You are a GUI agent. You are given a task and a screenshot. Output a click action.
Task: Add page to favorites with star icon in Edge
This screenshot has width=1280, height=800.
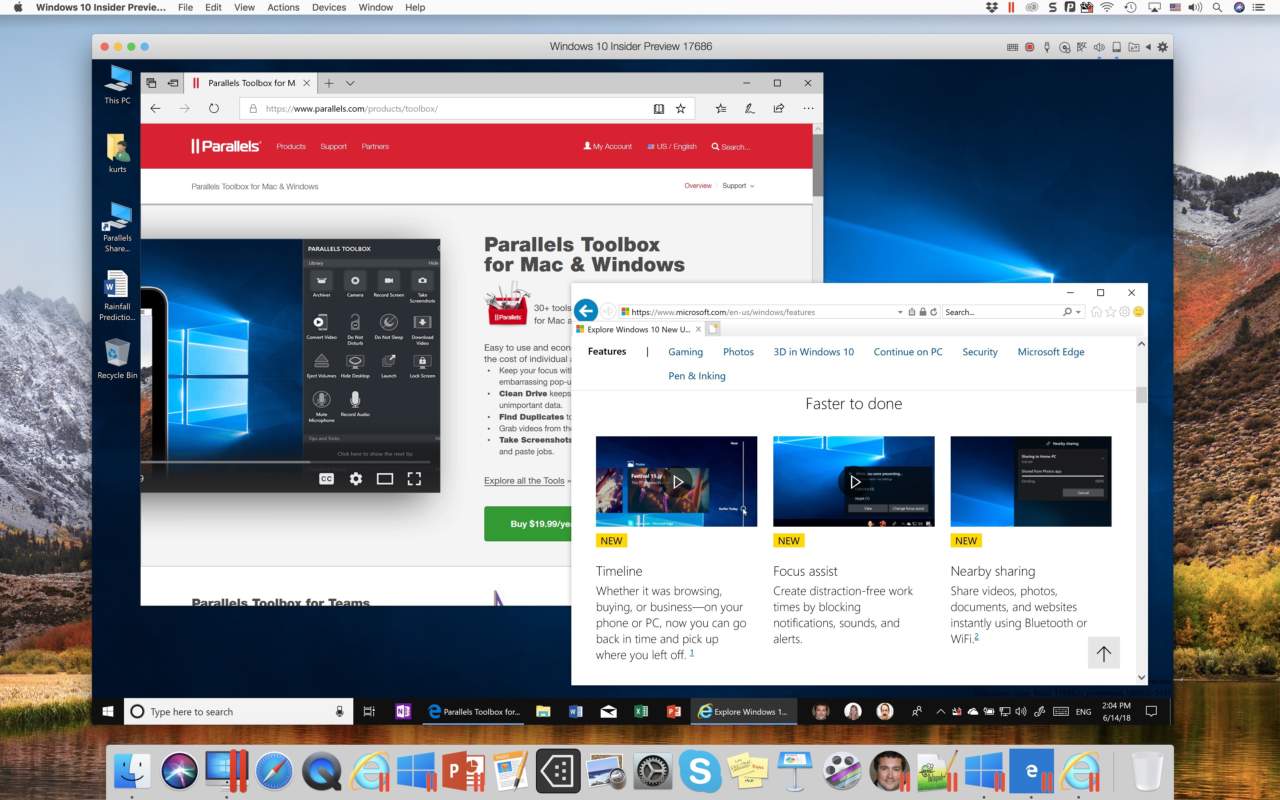coord(681,108)
